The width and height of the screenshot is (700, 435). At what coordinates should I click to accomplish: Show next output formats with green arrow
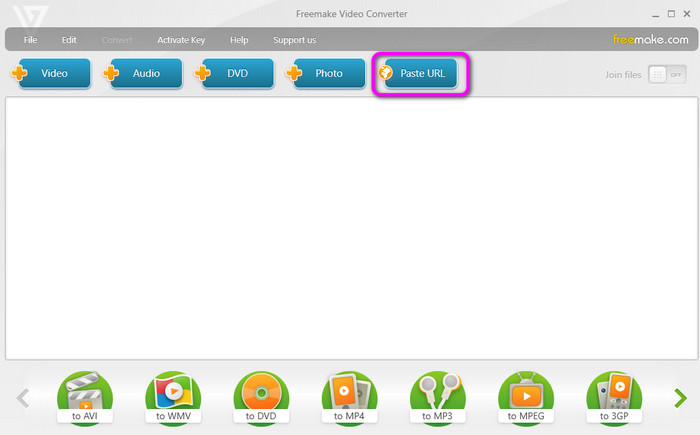pos(680,398)
